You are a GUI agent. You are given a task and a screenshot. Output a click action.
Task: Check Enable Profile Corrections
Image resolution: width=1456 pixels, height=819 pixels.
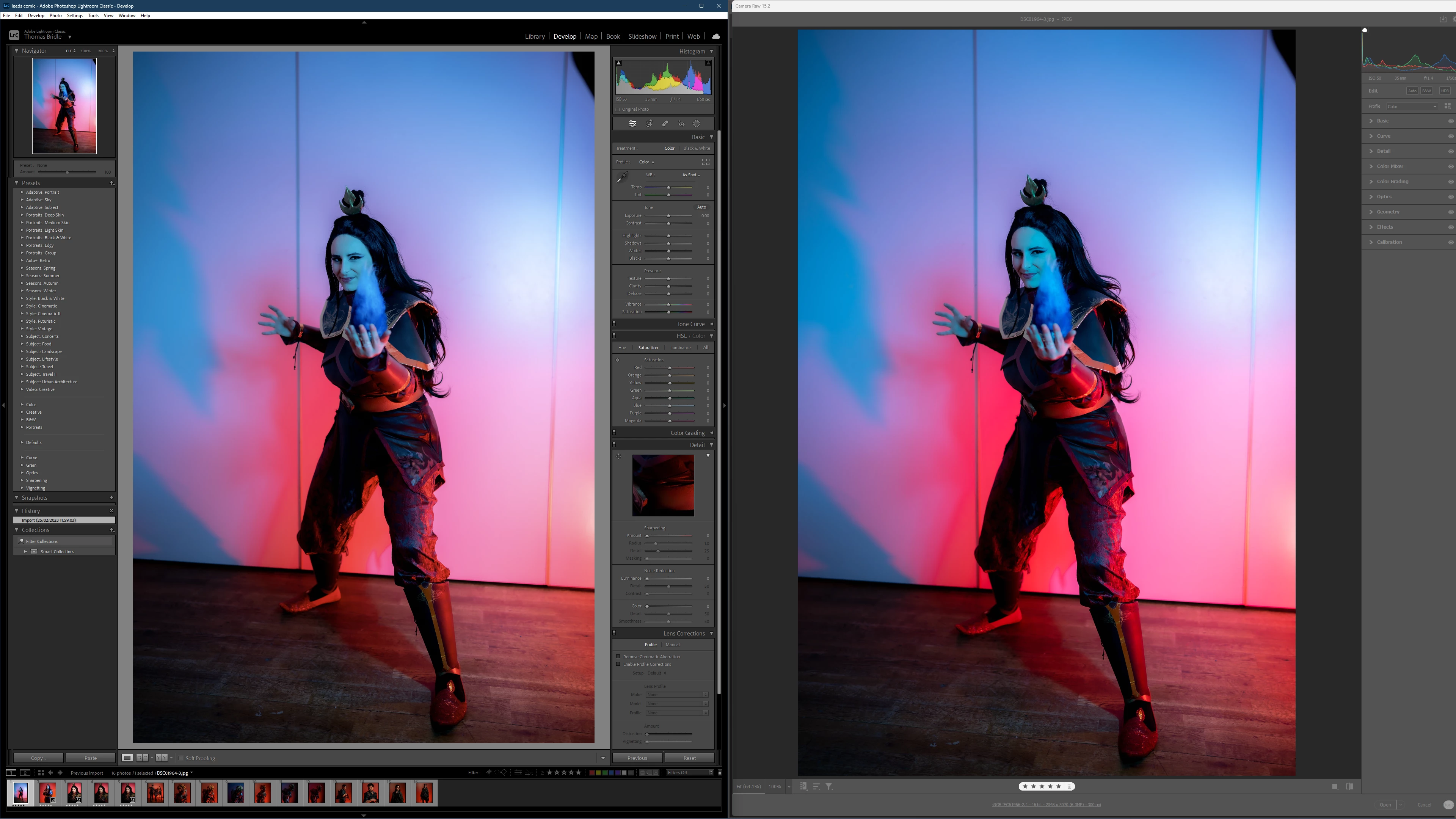pos(618,664)
